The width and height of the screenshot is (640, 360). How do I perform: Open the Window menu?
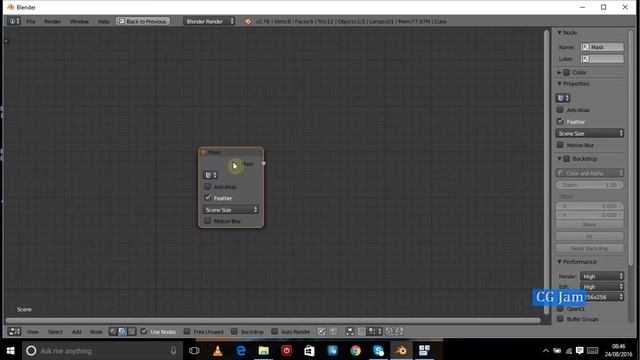coord(79,21)
